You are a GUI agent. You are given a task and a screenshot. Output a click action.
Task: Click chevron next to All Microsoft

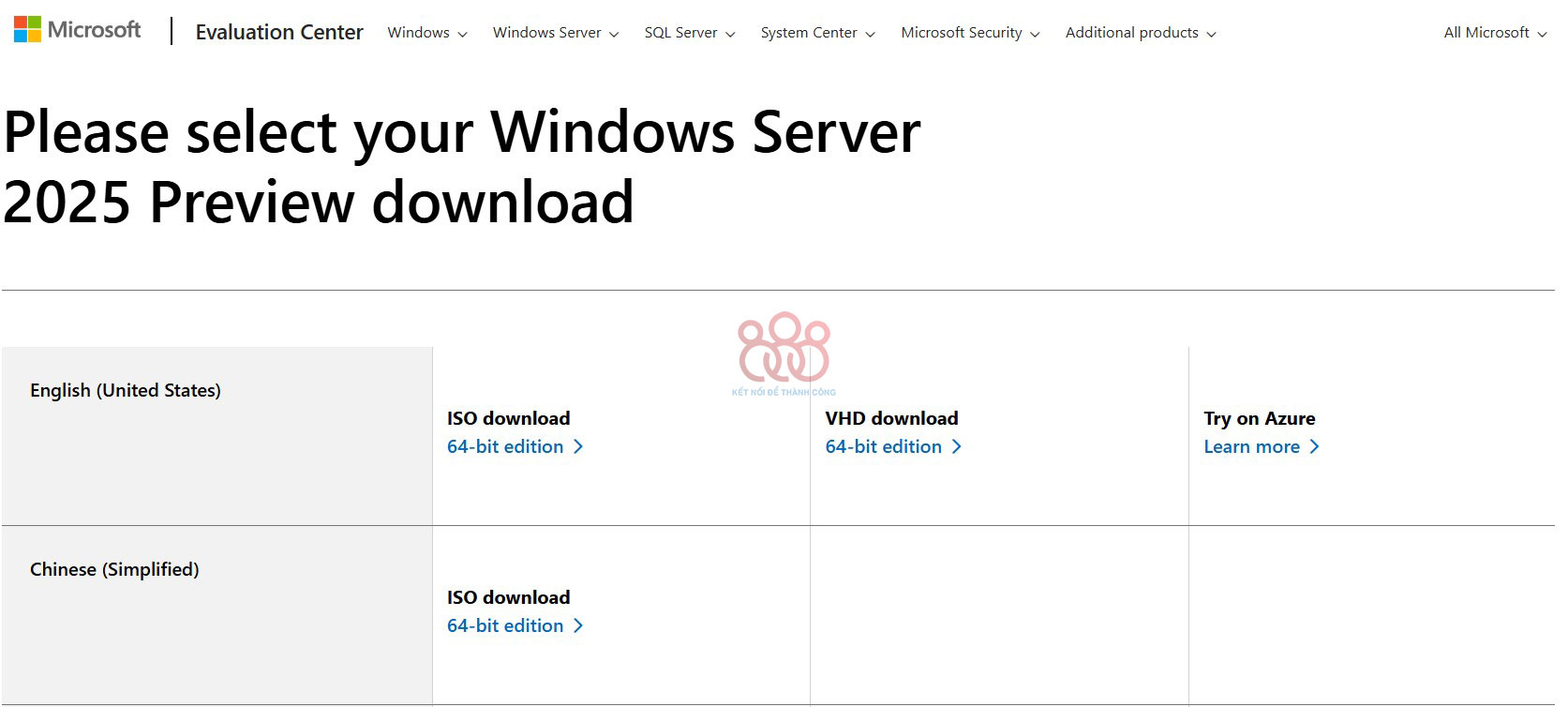tap(1542, 35)
